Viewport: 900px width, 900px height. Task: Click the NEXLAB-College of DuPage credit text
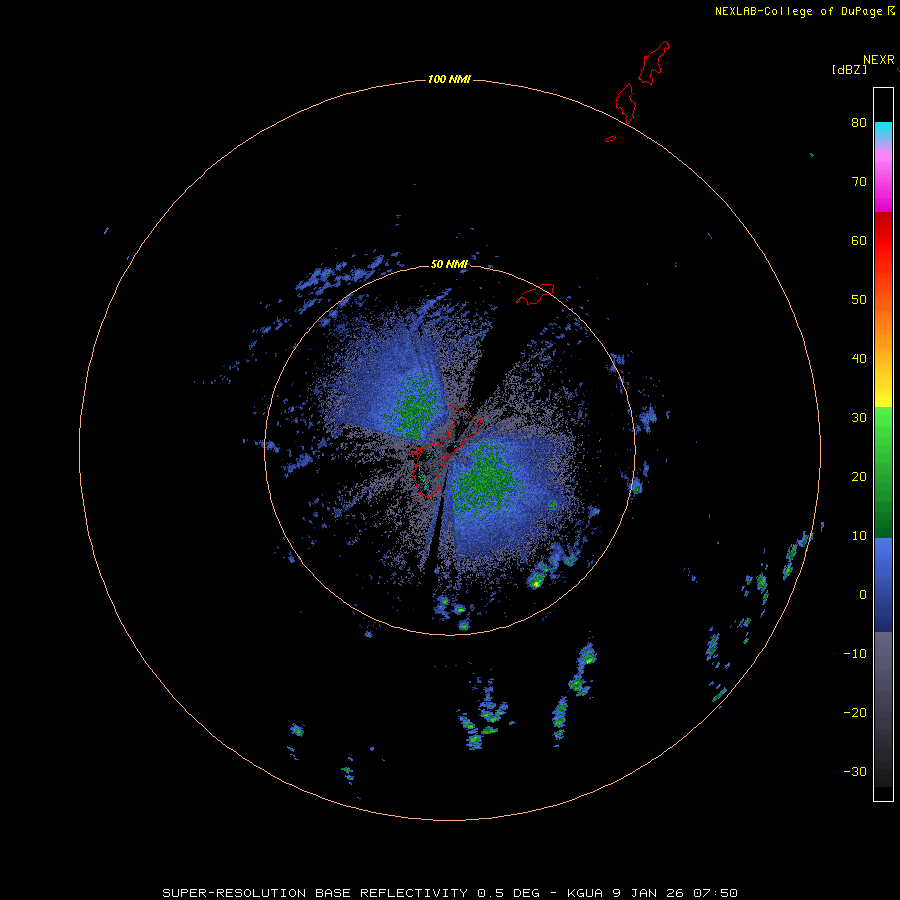(x=798, y=11)
